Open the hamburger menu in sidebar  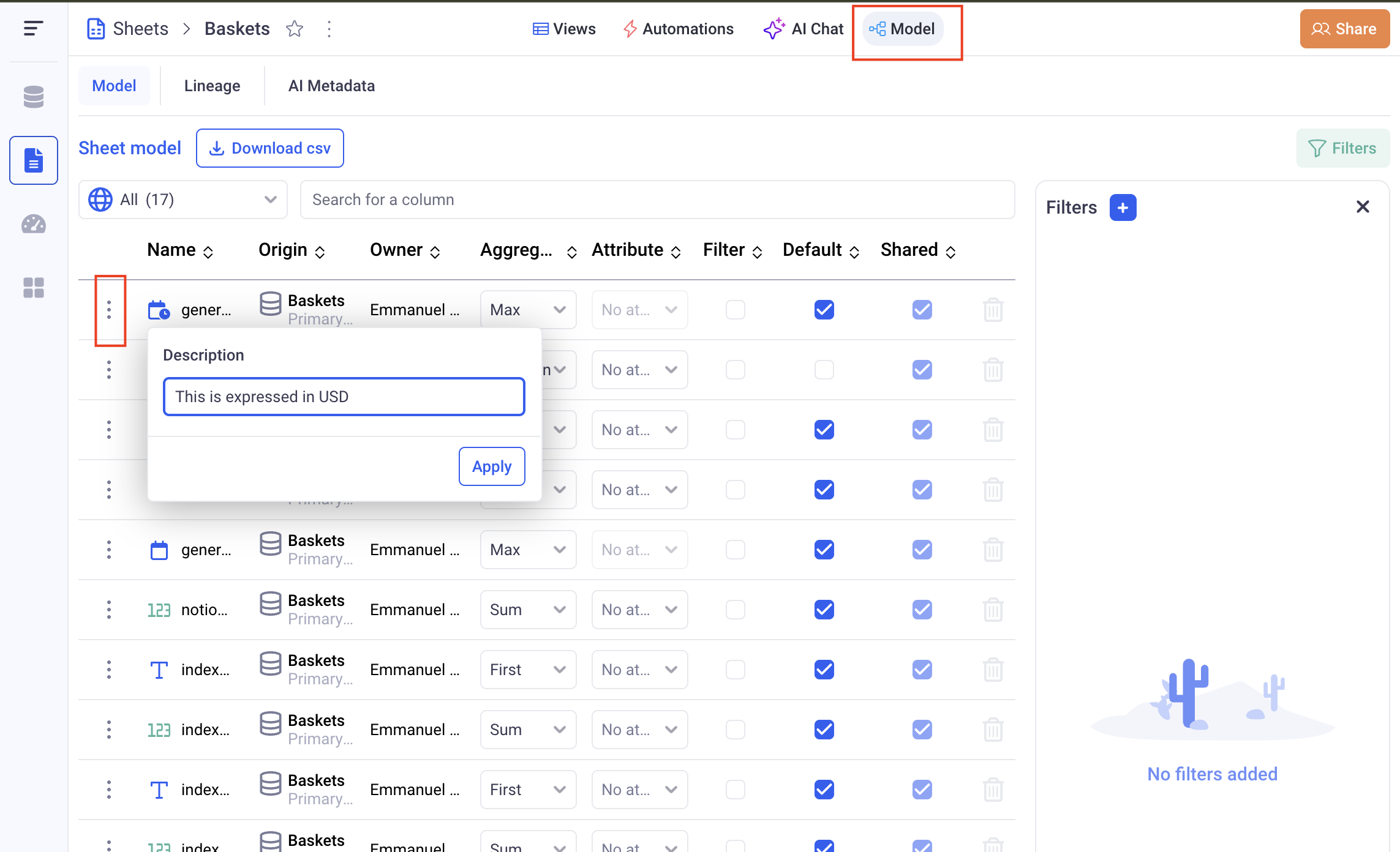click(33, 28)
